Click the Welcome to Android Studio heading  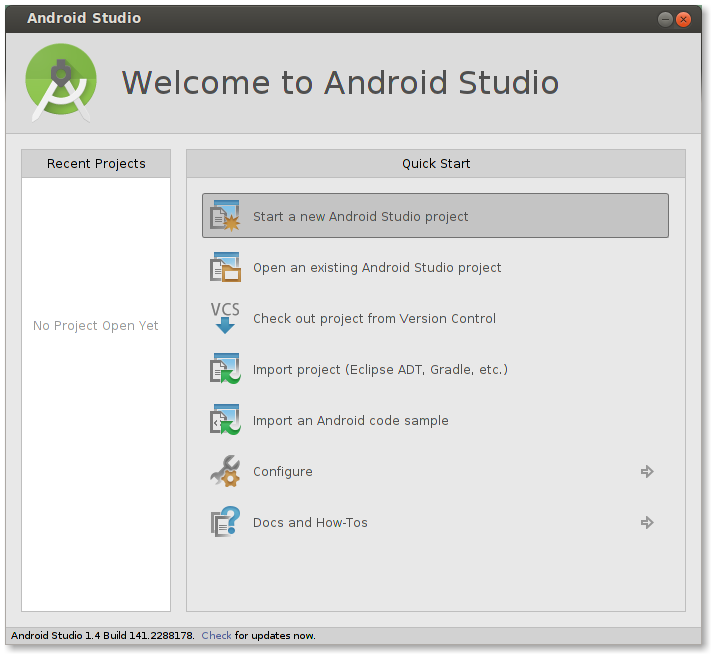340,83
